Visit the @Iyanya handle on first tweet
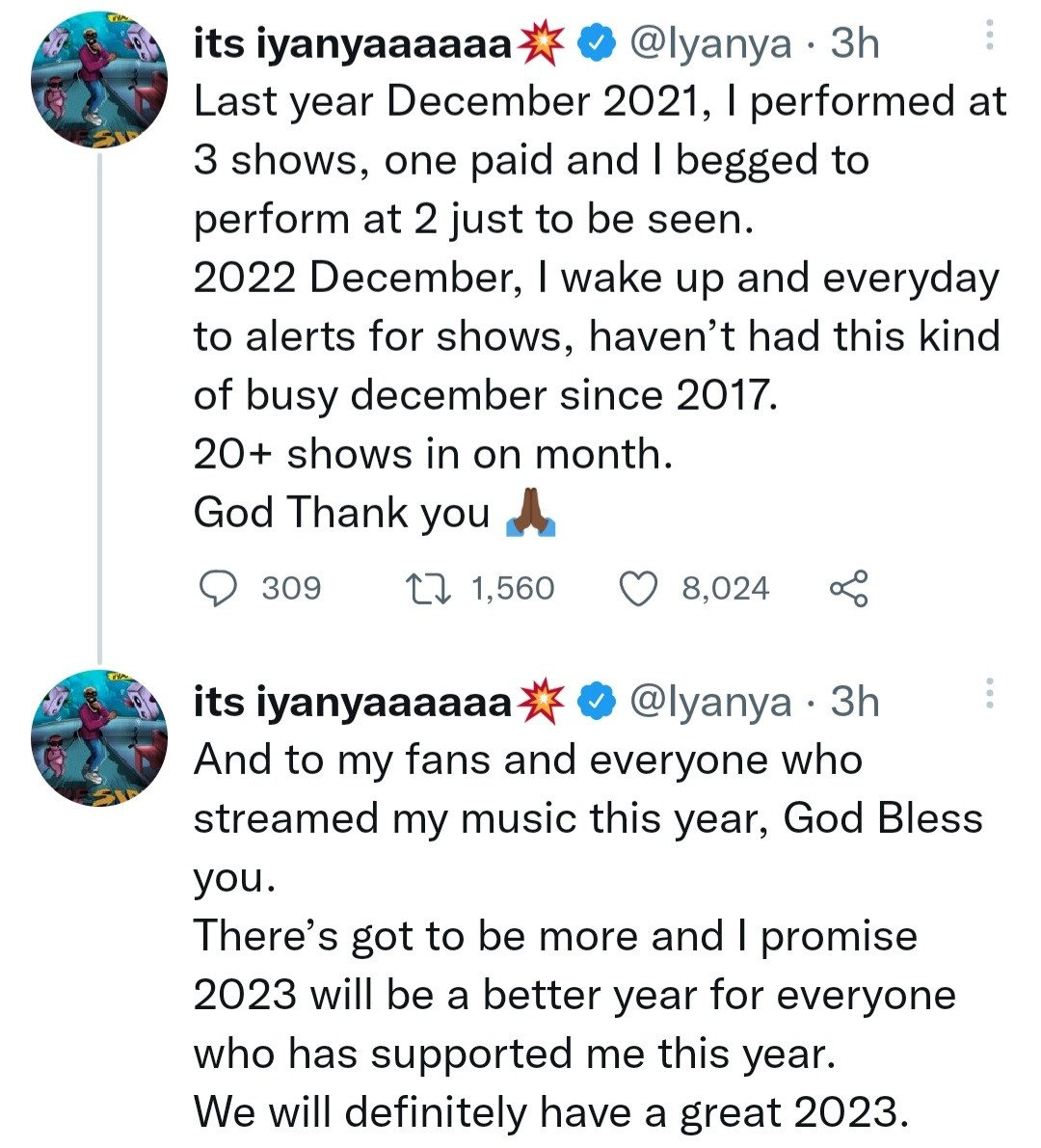1041x1148 pixels. tap(709, 43)
